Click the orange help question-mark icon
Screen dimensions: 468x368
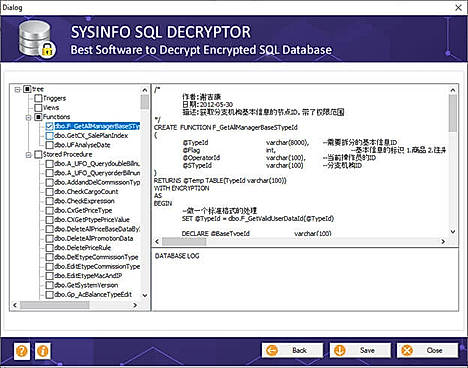[x=22, y=351]
